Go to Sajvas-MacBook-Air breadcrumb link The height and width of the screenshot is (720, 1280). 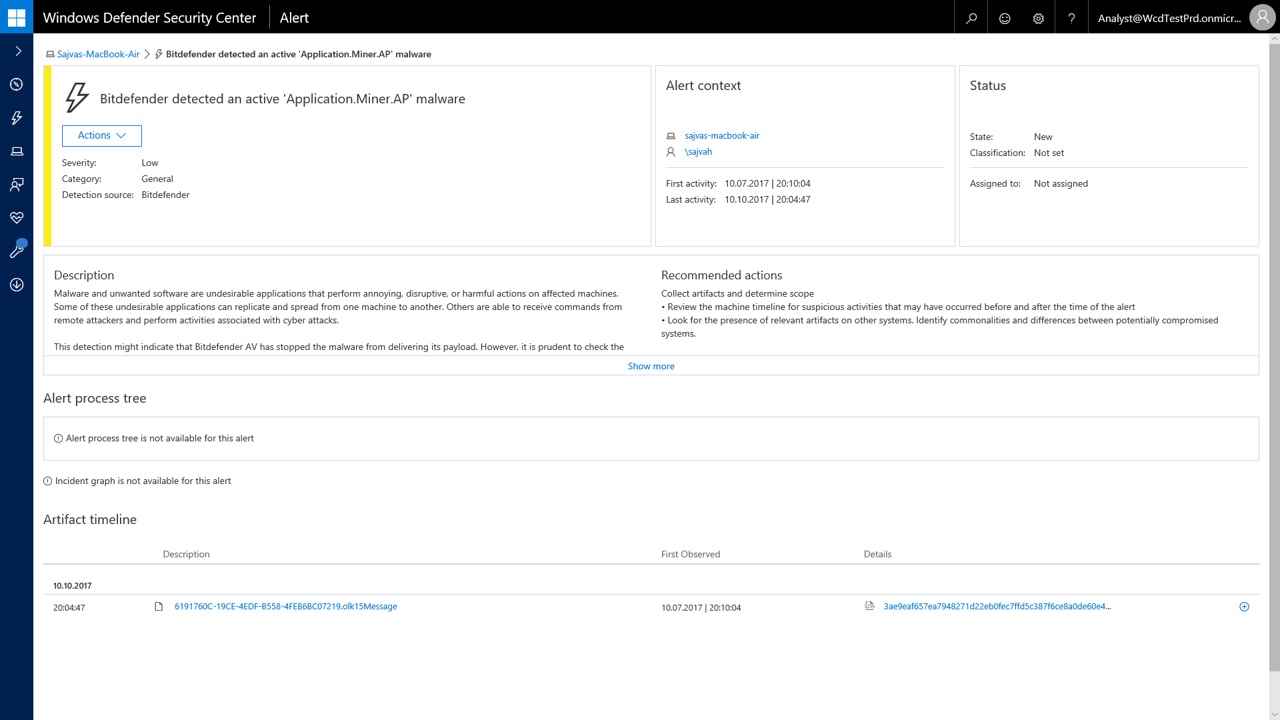98,54
